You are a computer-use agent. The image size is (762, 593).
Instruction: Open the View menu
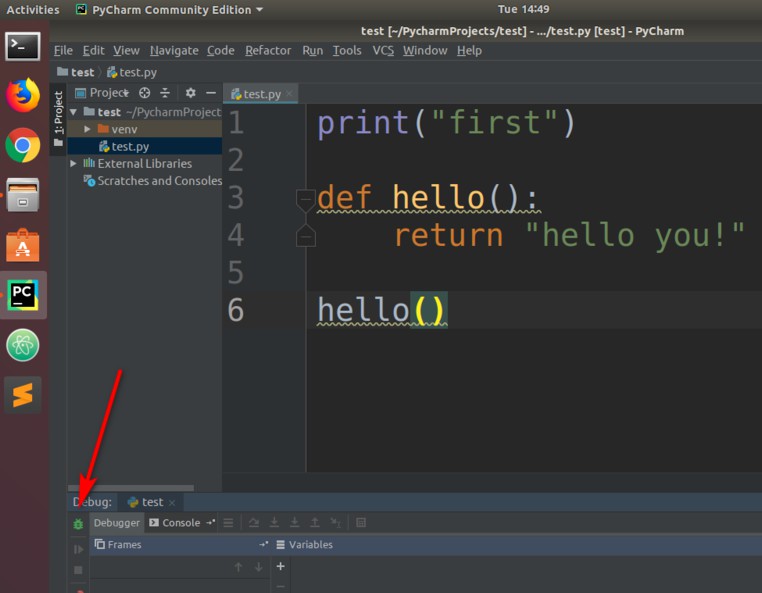(x=126, y=51)
